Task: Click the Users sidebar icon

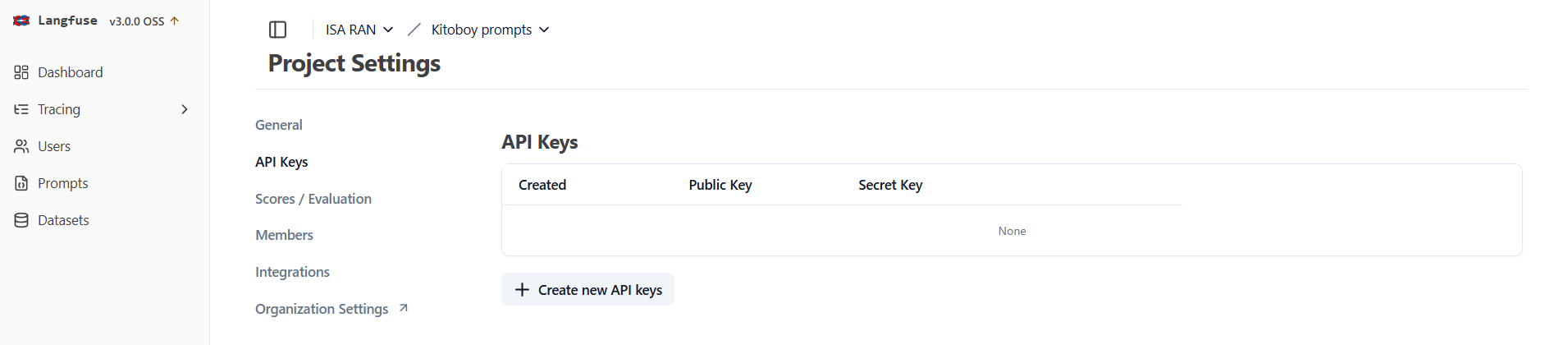Action: click(x=21, y=146)
